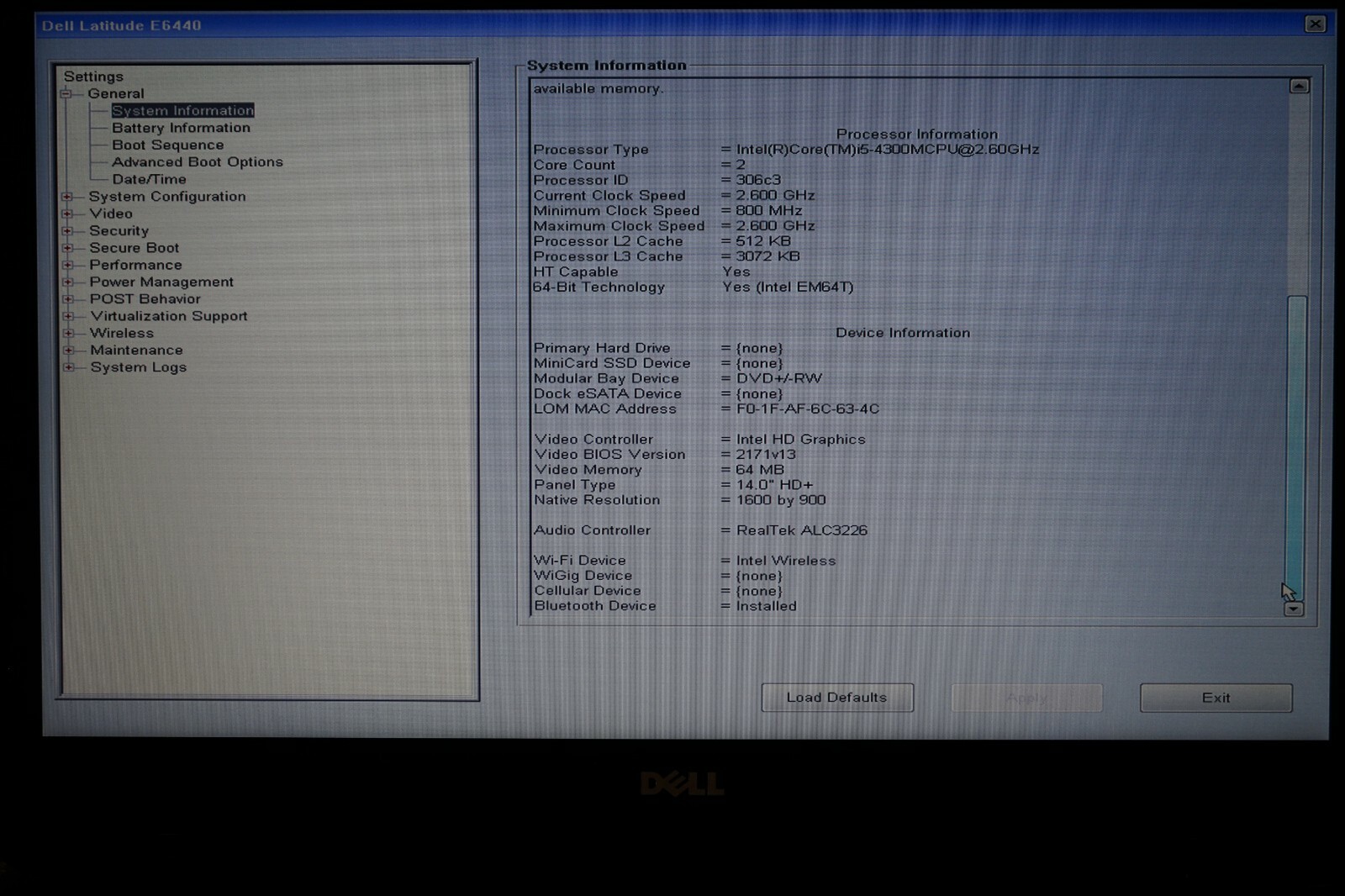
Task: Select the Maintenance label
Action: [136, 350]
